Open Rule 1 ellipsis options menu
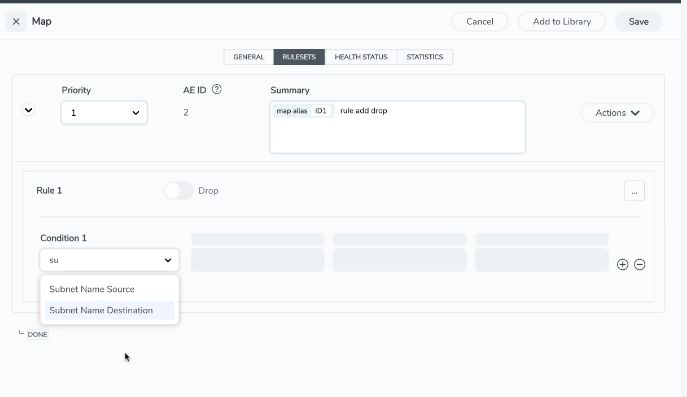 [634, 191]
